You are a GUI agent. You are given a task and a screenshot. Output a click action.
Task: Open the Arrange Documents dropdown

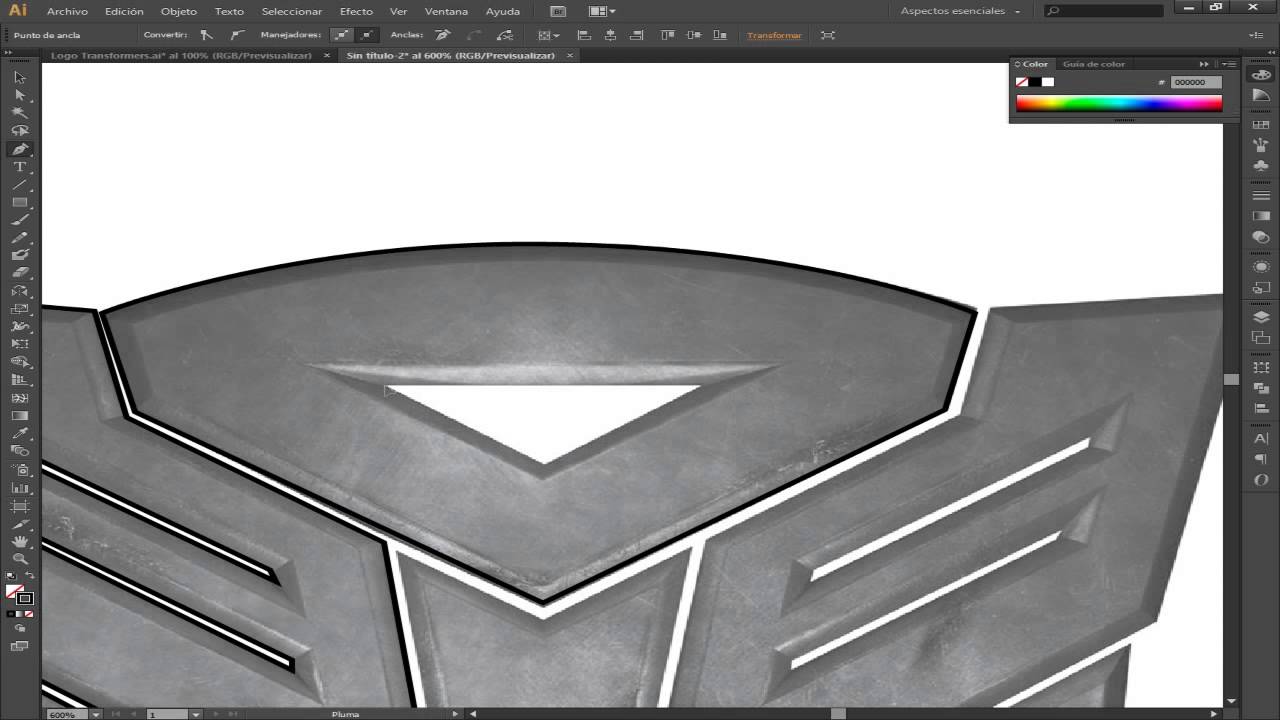(602, 11)
